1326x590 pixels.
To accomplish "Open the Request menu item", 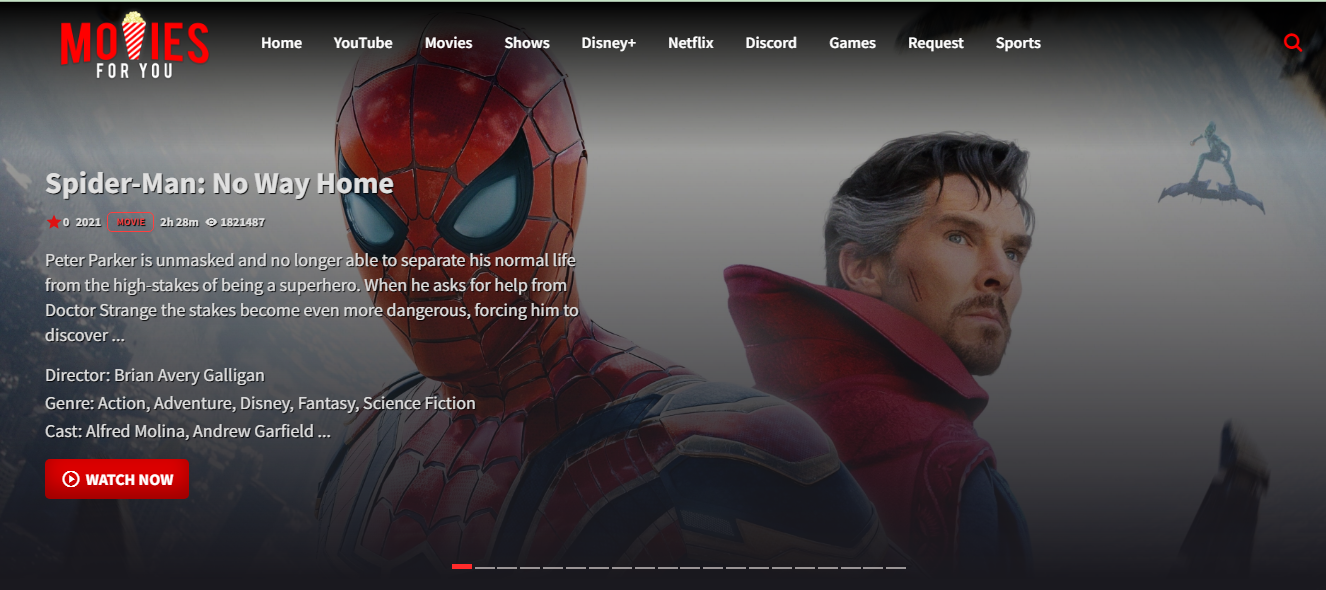I will (x=936, y=43).
